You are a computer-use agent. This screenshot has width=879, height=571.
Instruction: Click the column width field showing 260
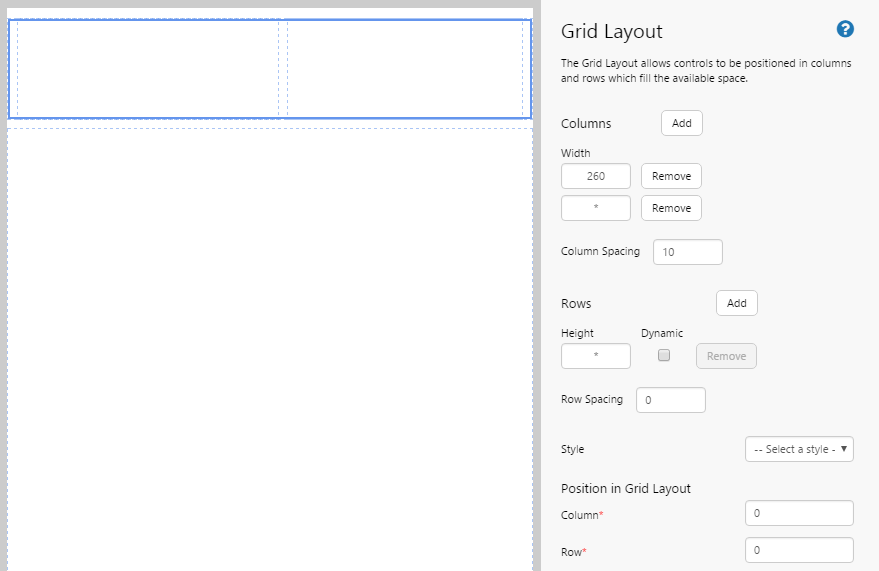pos(596,176)
